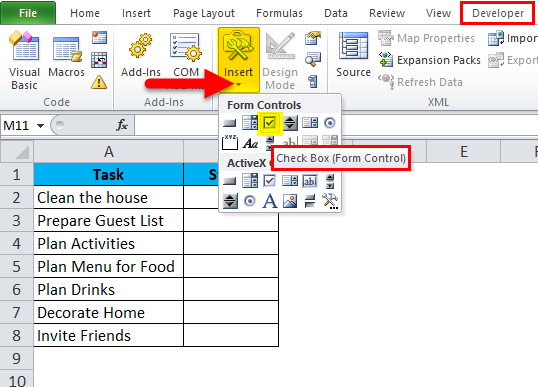
Task: Toggle Use Relative References icon
Action: 99,60
